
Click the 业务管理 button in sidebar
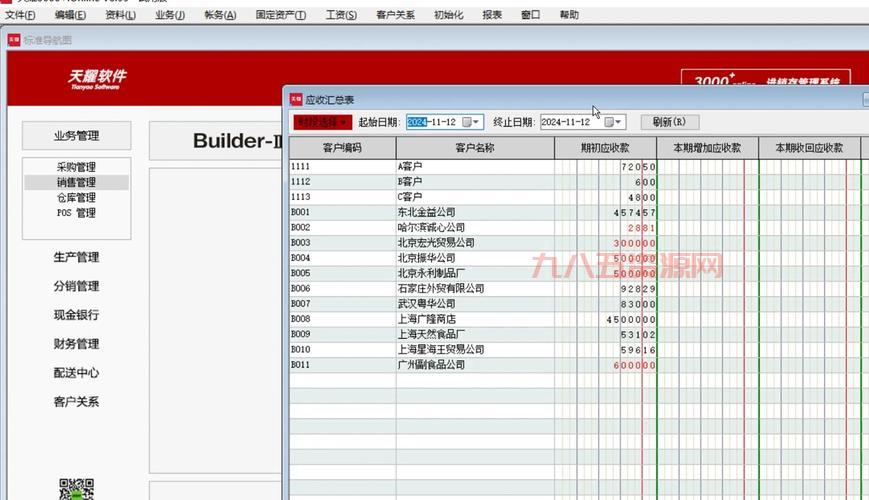coord(76,136)
